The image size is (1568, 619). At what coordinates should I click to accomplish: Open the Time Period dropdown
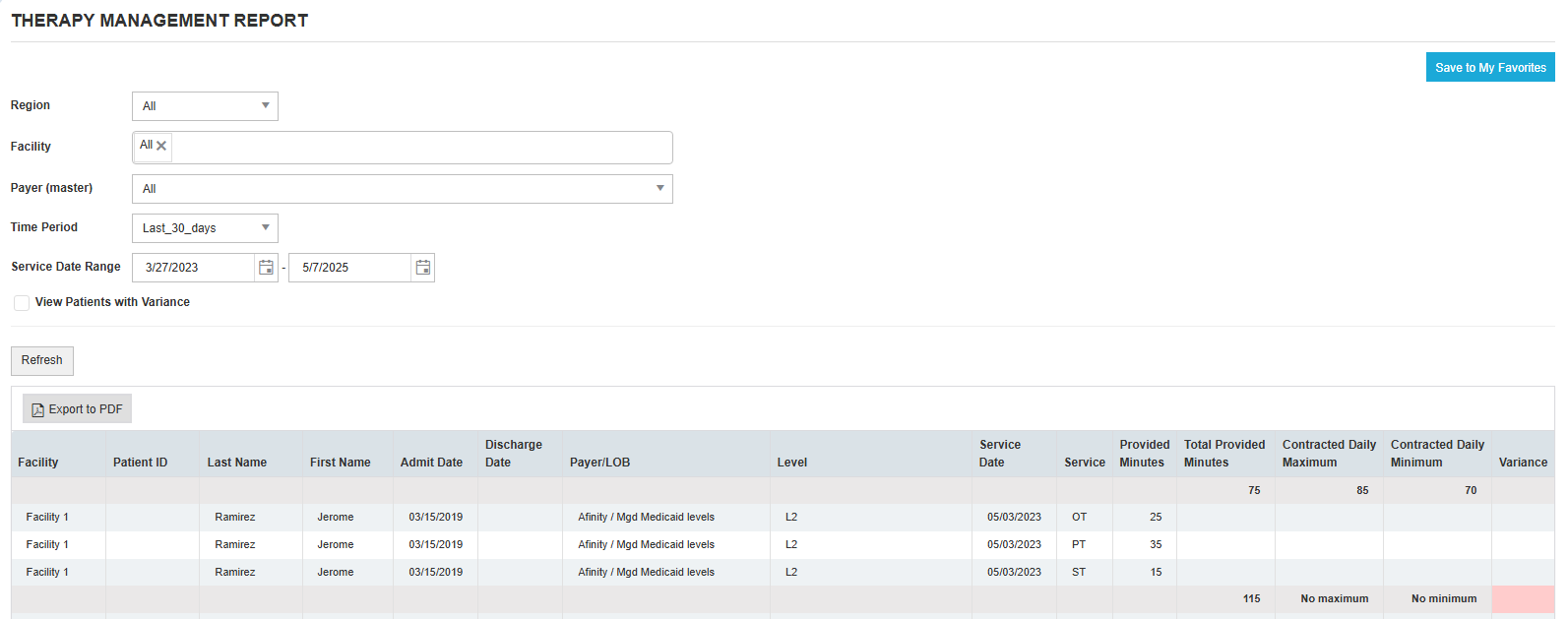click(205, 228)
